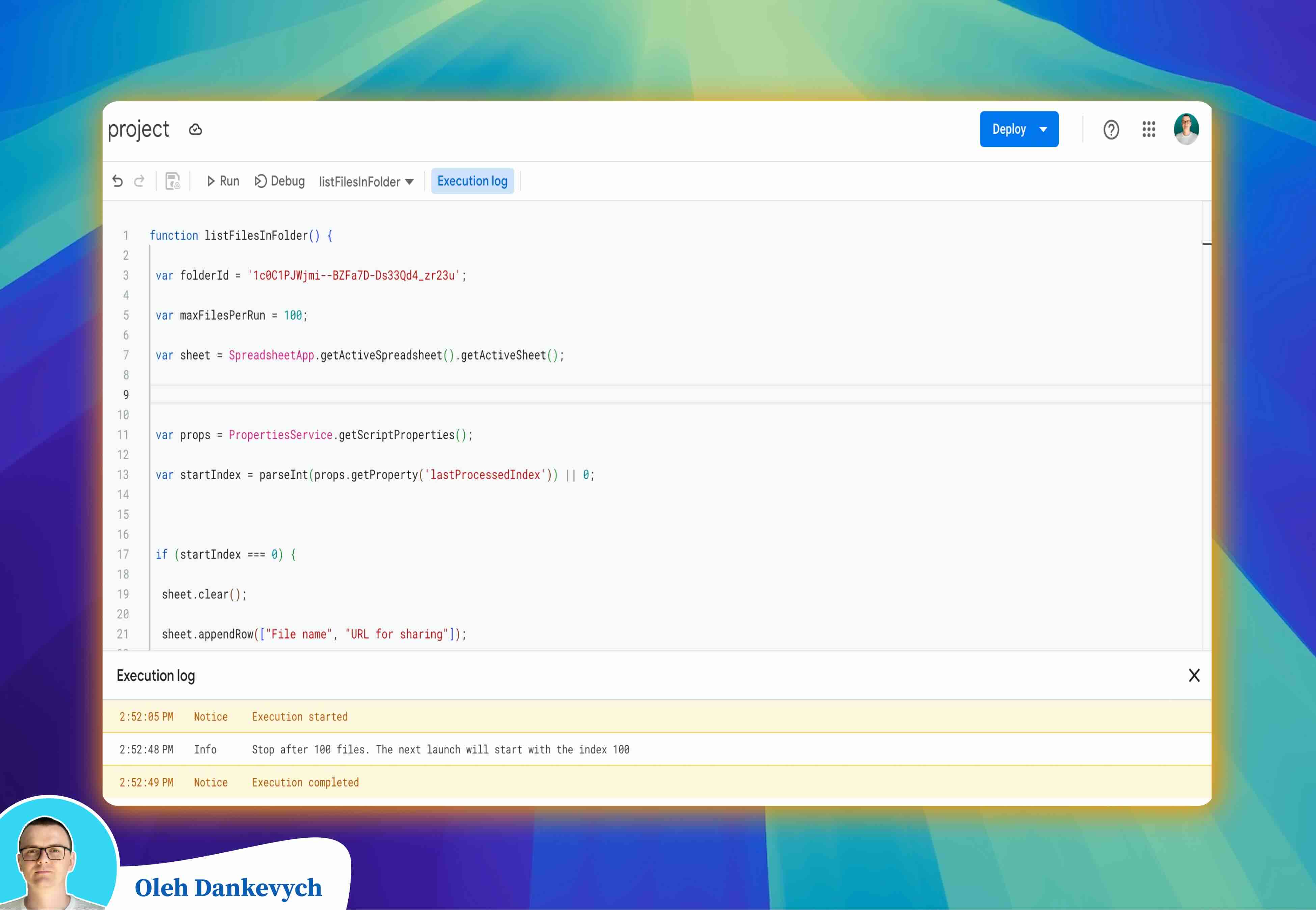Click the 2:52:49 PM timestamp
The height and width of the screenshot is (910, 1316).
pyautogui.click(x=146, y=782)
